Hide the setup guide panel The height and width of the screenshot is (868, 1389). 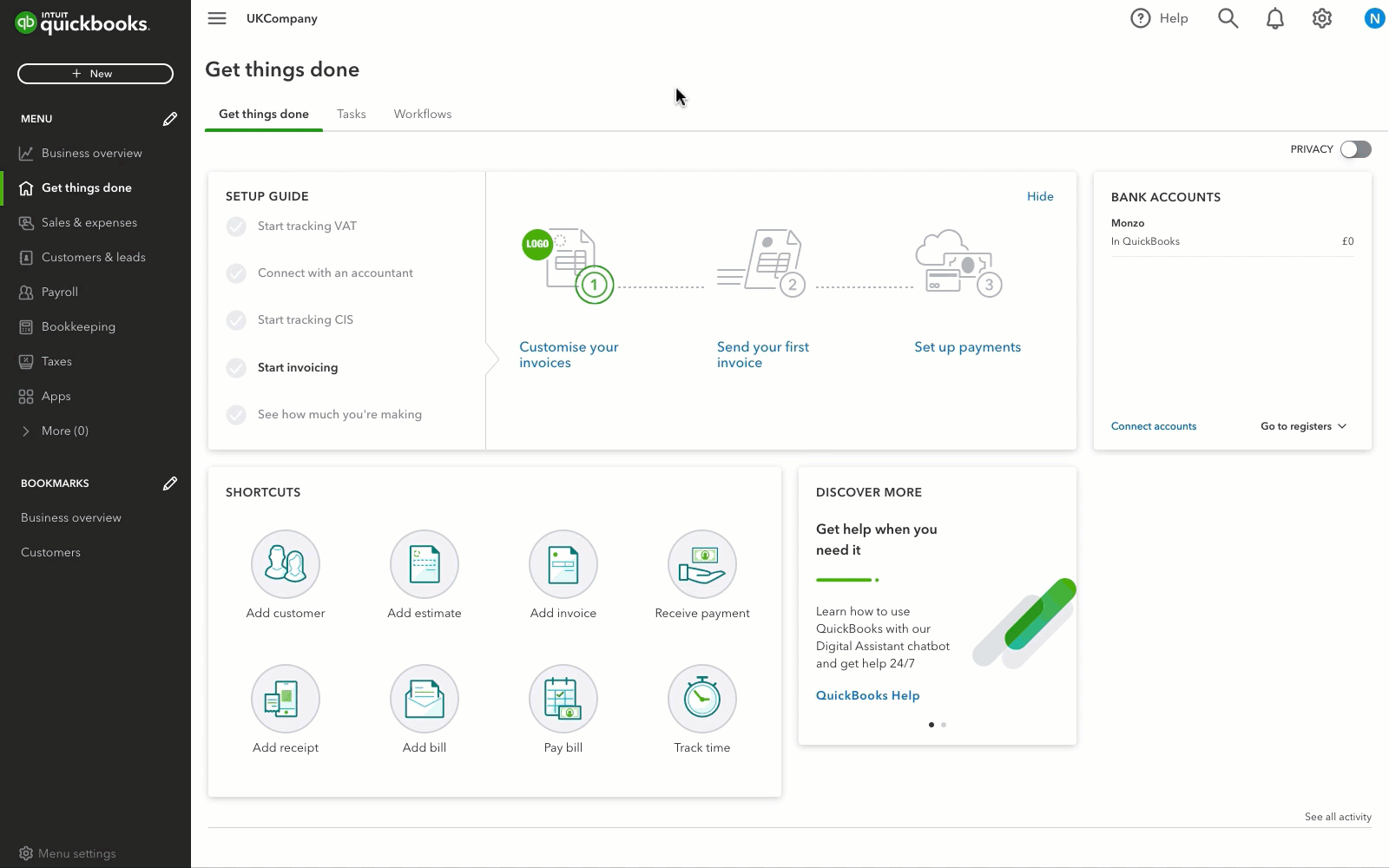pyautogui.click(x=1040, y=196)
